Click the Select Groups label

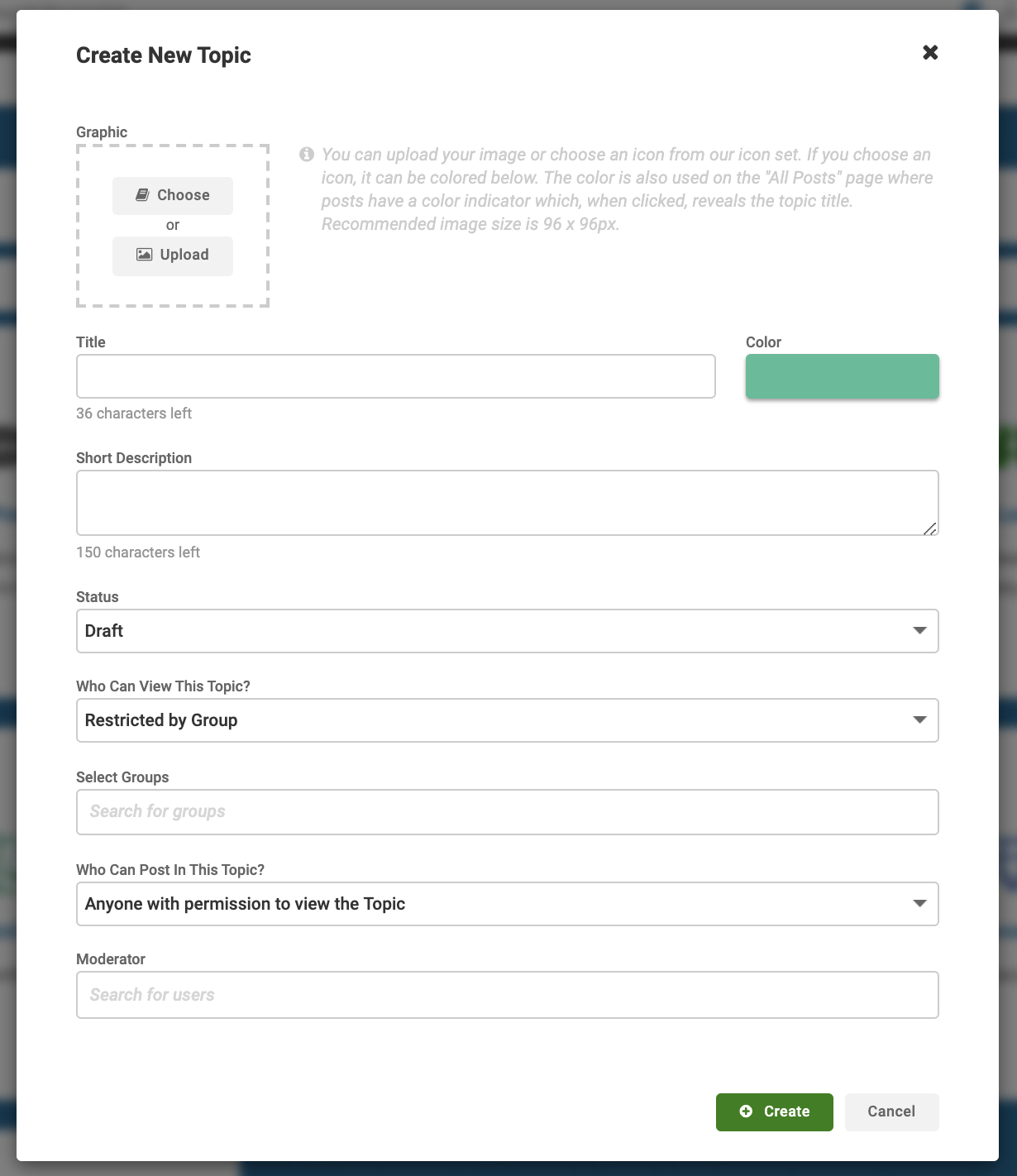[122, 777]
